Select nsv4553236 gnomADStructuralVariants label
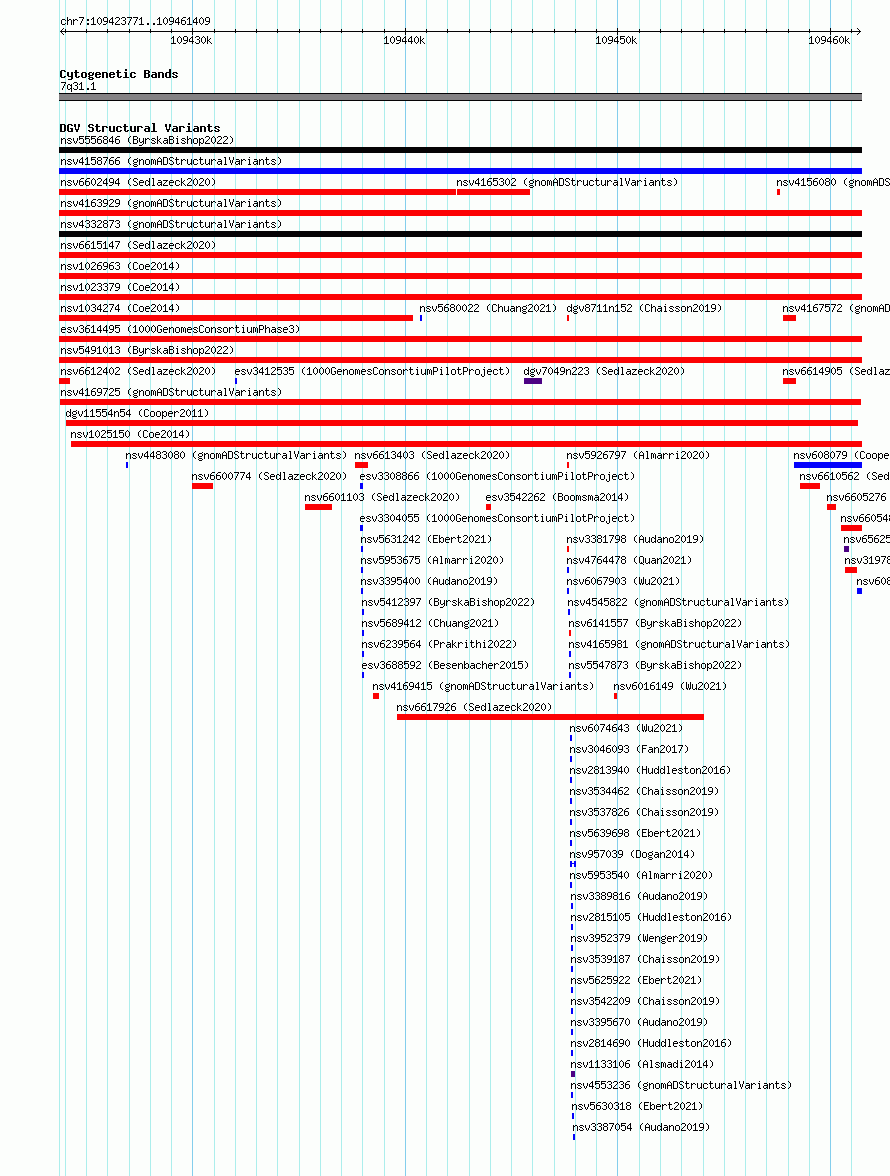 click(x=681, y=1085)
